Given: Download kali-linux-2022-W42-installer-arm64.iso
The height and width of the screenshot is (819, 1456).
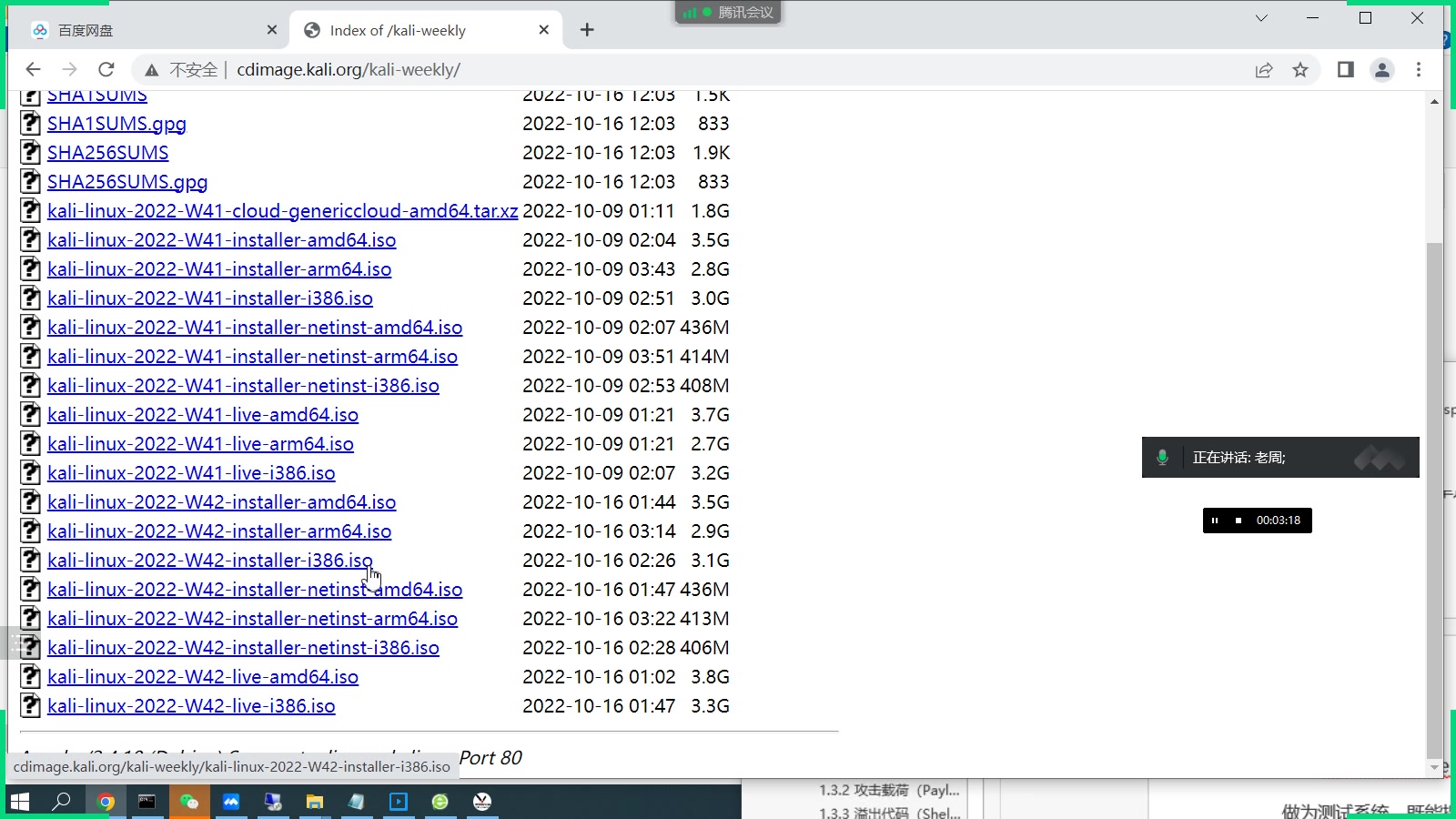Looking at the screenshot, I should [x=219, y=531].
